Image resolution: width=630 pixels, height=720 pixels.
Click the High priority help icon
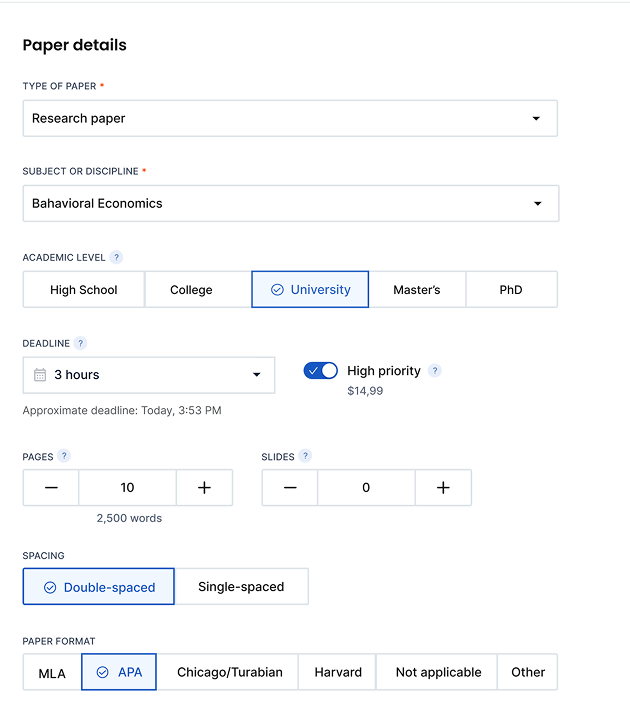434,371
